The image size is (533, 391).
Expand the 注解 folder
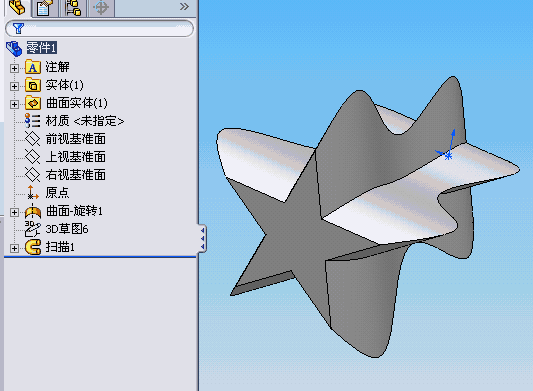coord(14,68)
